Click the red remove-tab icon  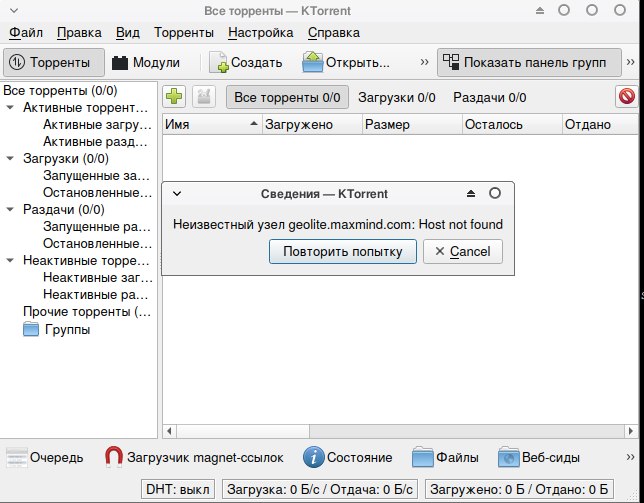[x=627, y=97]
